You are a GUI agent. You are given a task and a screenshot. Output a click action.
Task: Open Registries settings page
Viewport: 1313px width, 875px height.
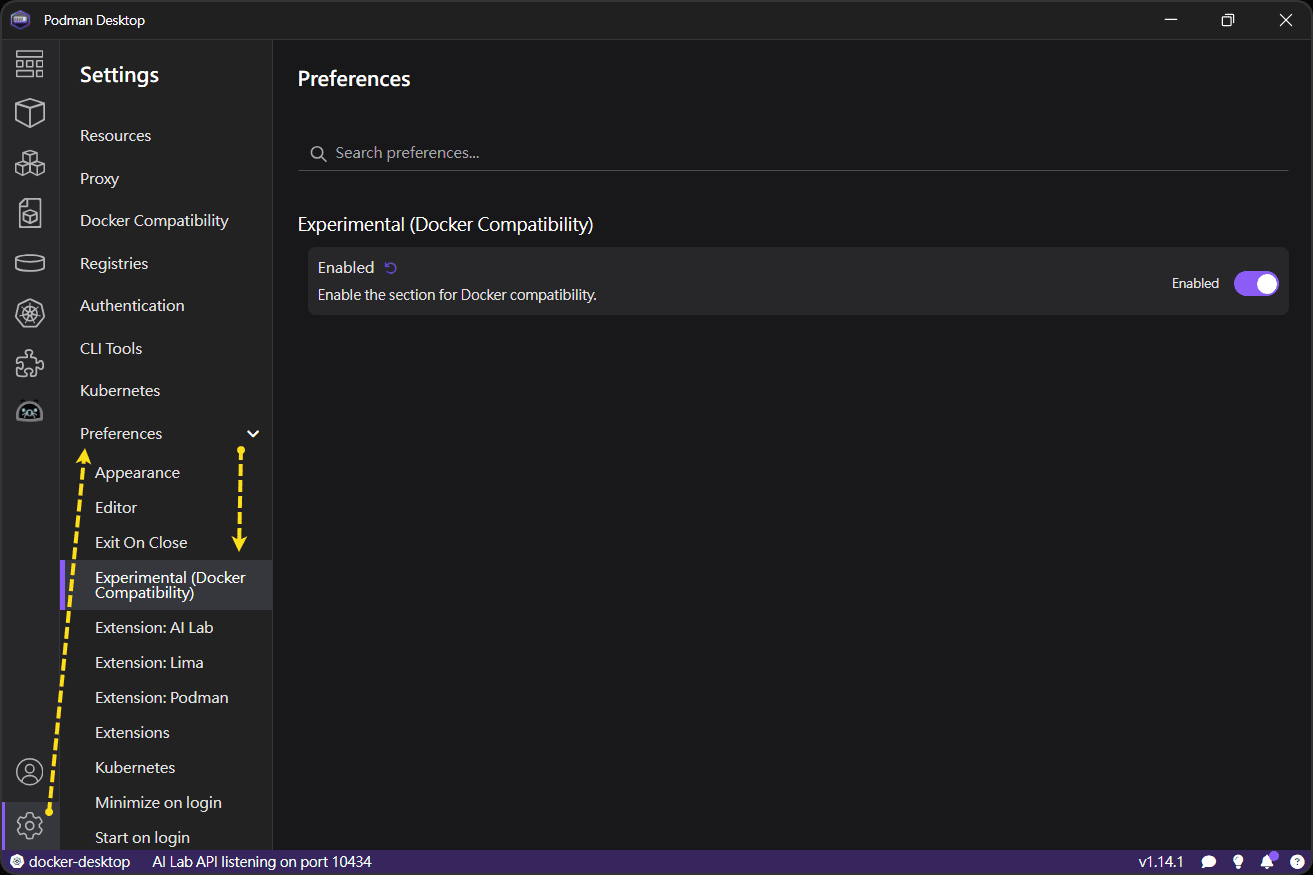pyautogui.click(x=114, y=264)
